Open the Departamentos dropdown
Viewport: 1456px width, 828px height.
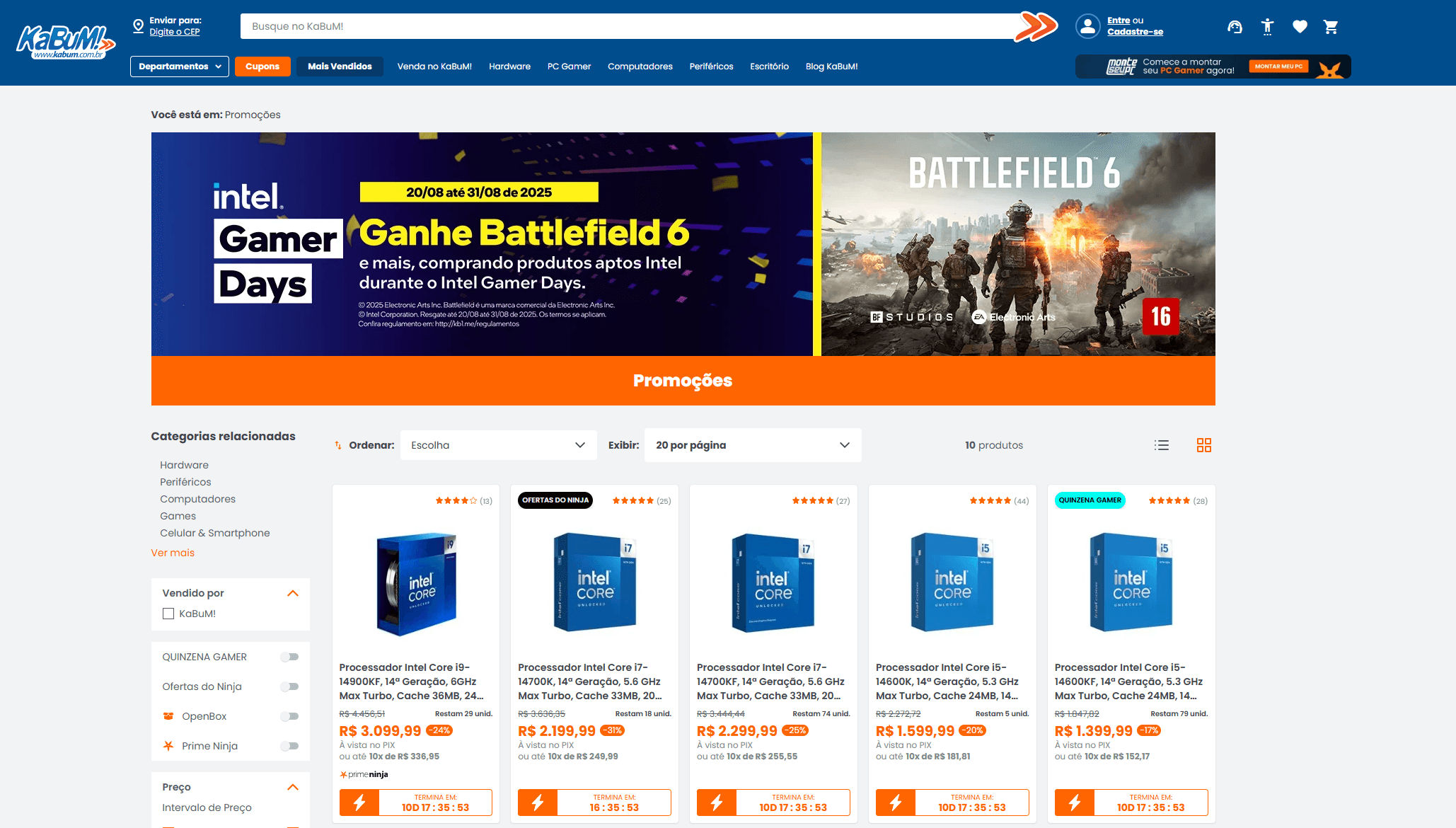tap(180, 67)
